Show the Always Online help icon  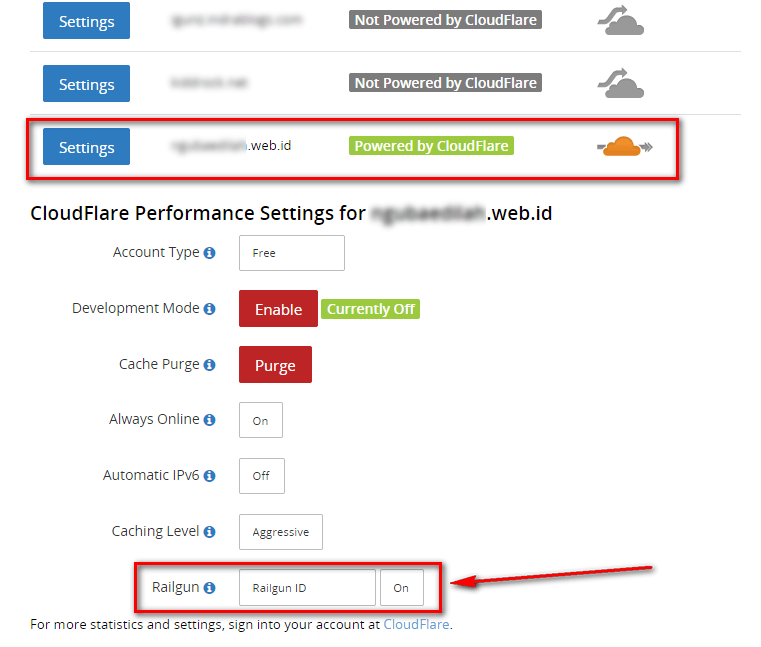click(209, 420)
